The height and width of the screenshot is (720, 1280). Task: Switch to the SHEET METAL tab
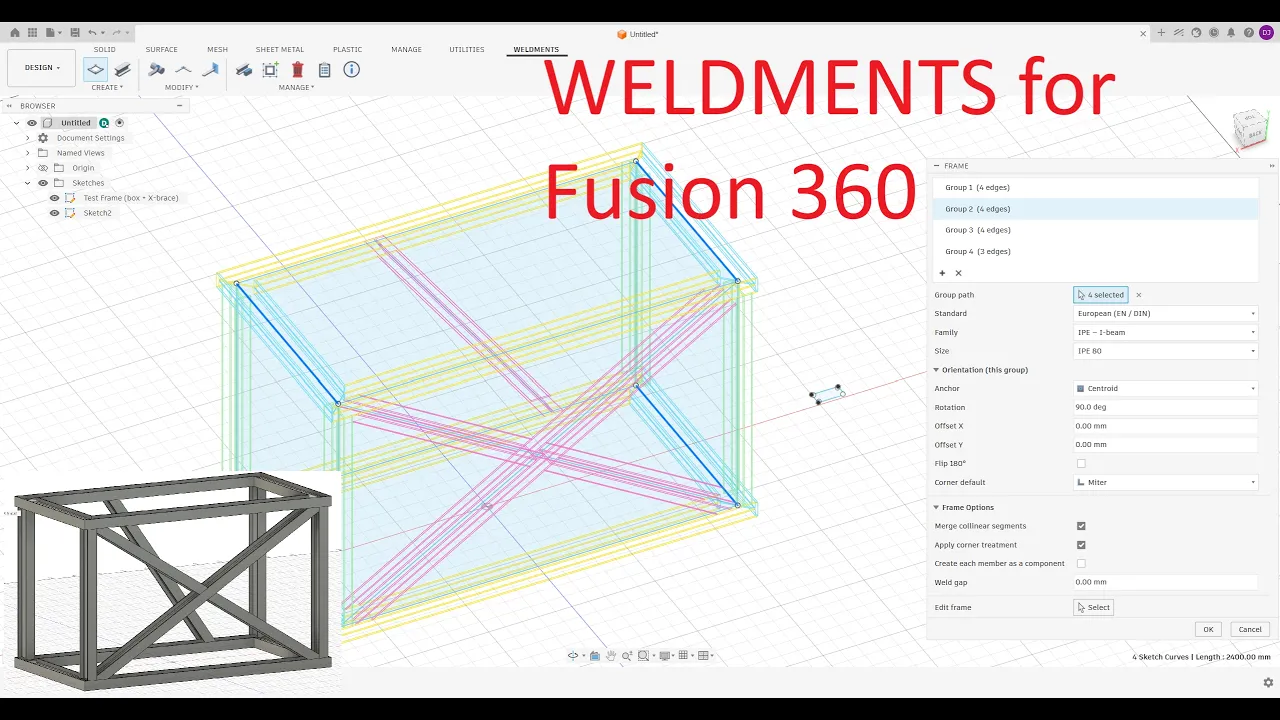(280, 49)
